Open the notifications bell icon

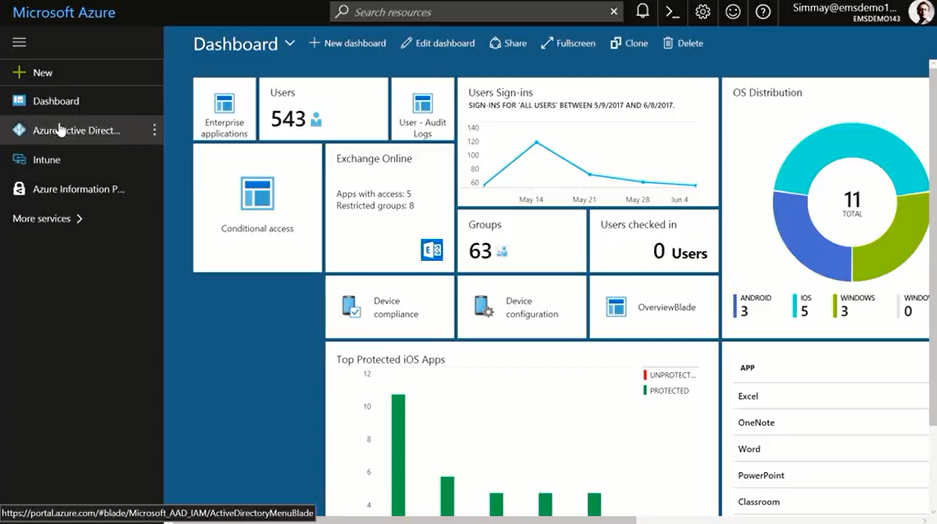tap(642, 11)
